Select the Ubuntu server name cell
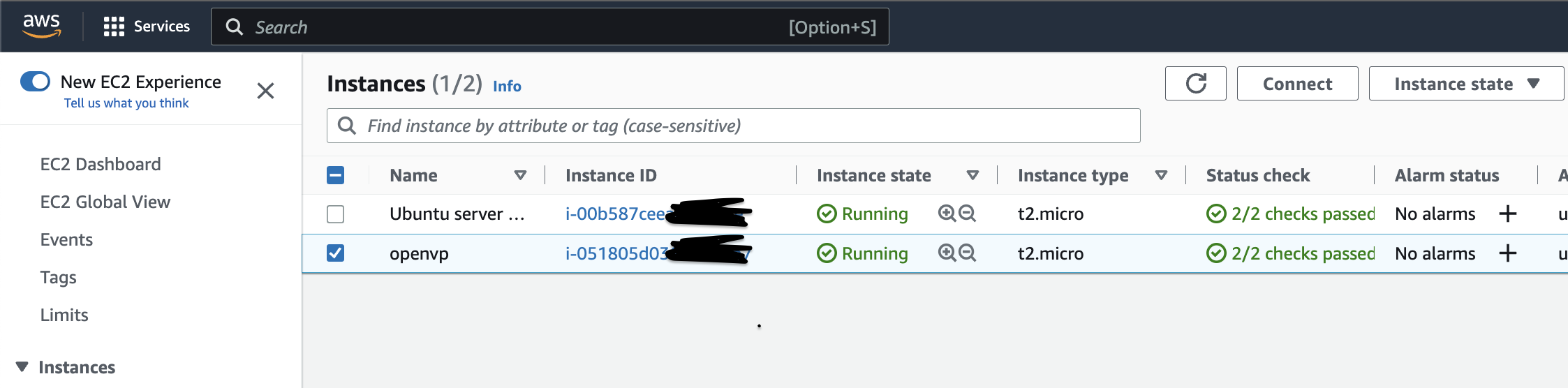 457,214
